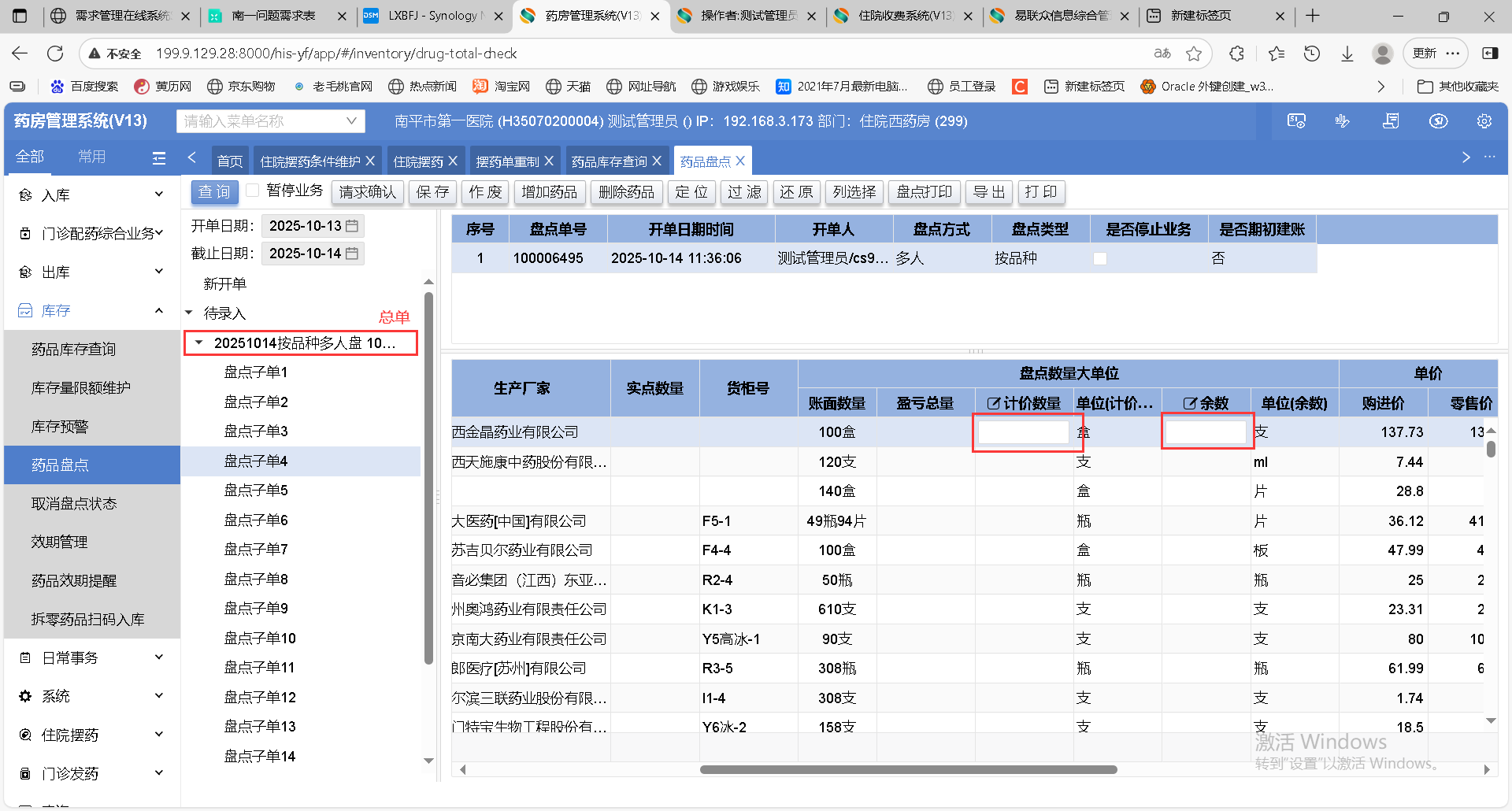This screenshot has height=811, width=1512.
Task: Click the 余数 input in first row
Action: tap(1206, 431)
